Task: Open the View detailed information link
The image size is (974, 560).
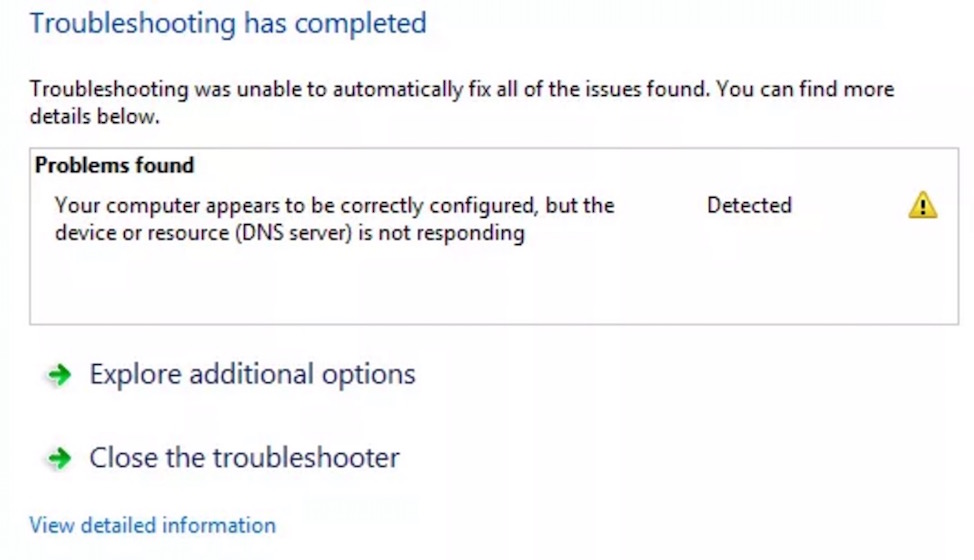Action: [152, 525]
